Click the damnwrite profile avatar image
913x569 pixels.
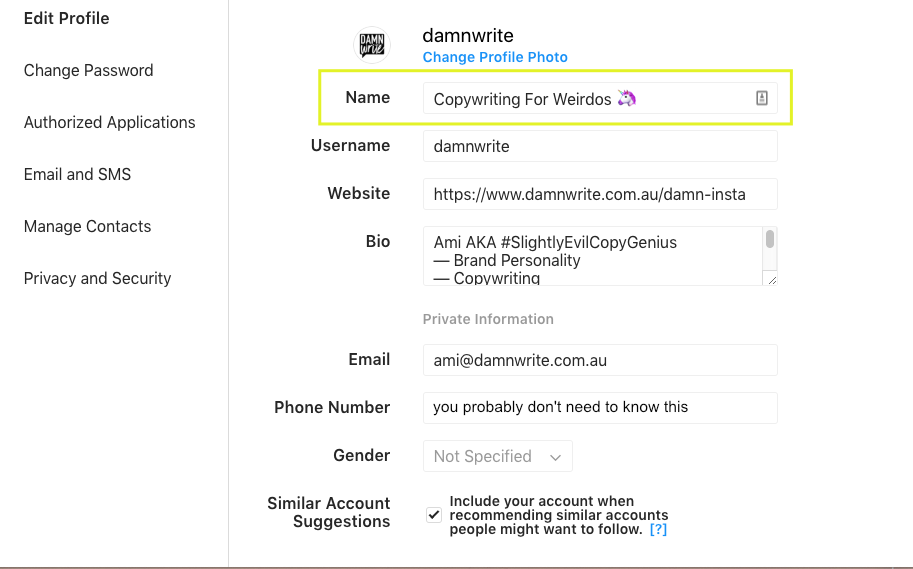372,45
